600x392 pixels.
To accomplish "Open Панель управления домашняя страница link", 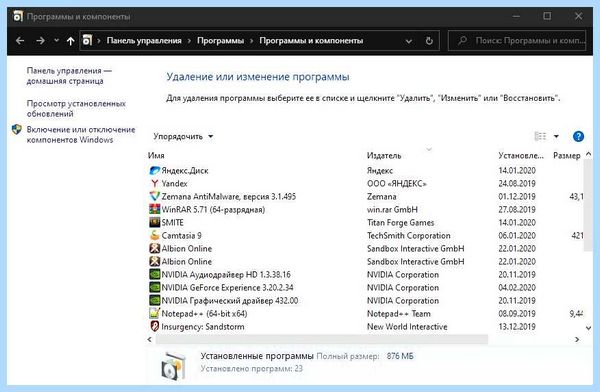I will click(69, 76).
